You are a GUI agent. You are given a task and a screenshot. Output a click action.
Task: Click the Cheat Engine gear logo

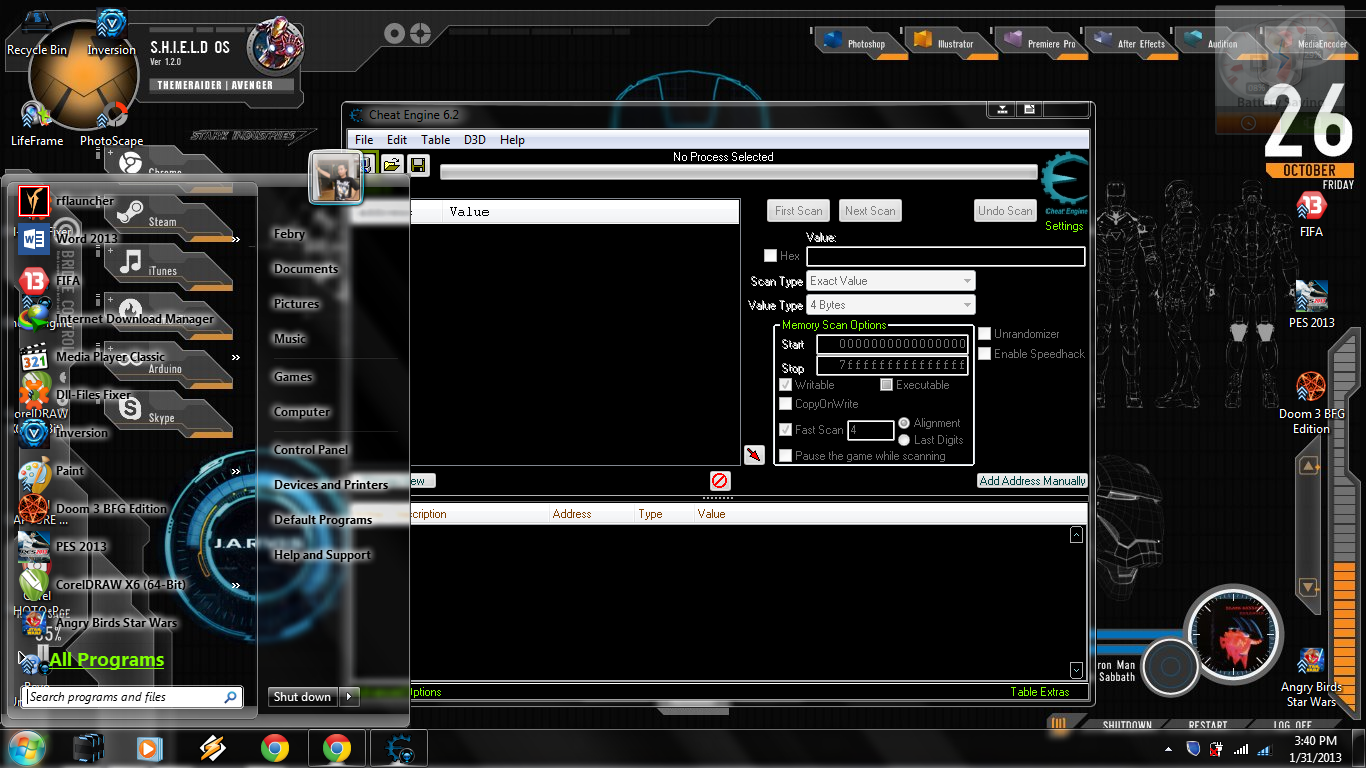click(1064, 184)
